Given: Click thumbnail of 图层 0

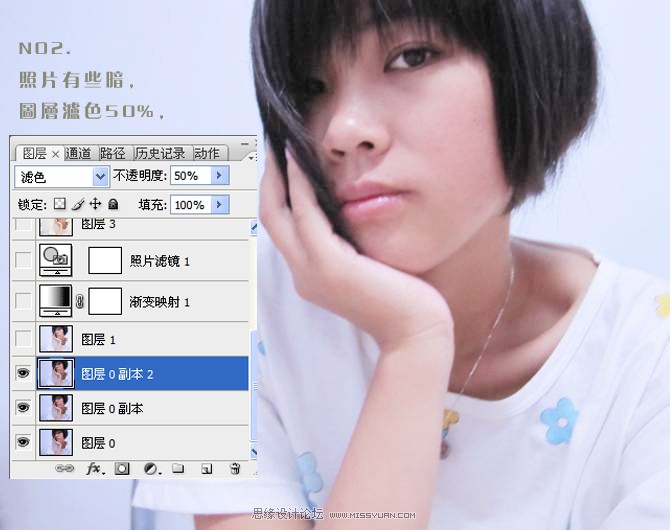Looking at the screenshot, I should click(x=56, y=442).
